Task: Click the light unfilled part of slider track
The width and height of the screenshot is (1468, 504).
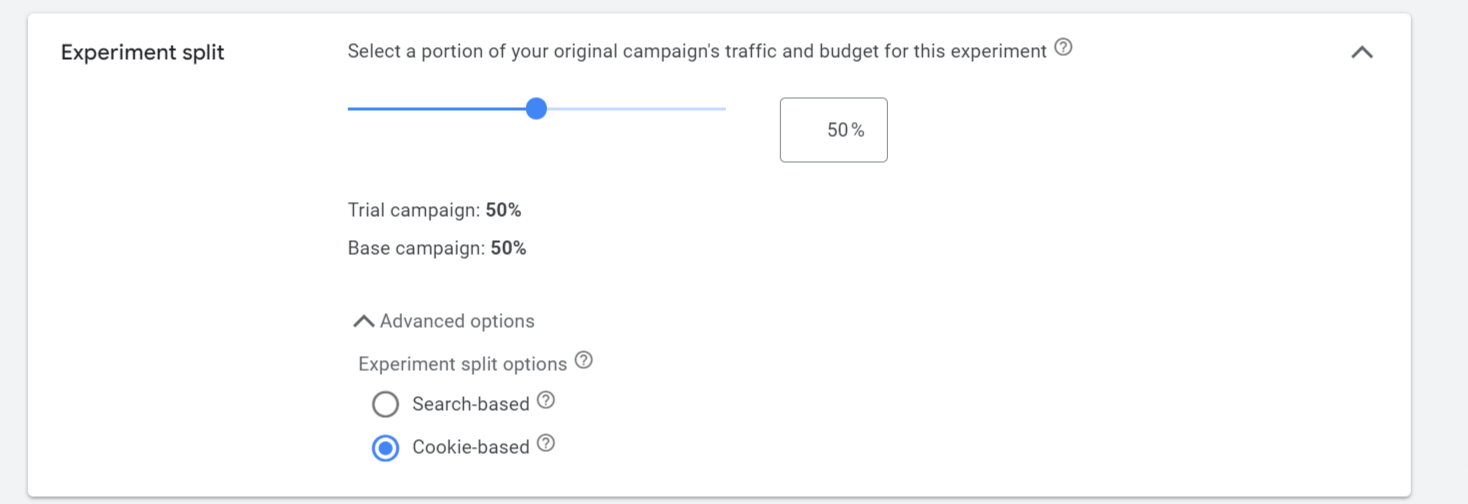Action: [x=636, y=109]
